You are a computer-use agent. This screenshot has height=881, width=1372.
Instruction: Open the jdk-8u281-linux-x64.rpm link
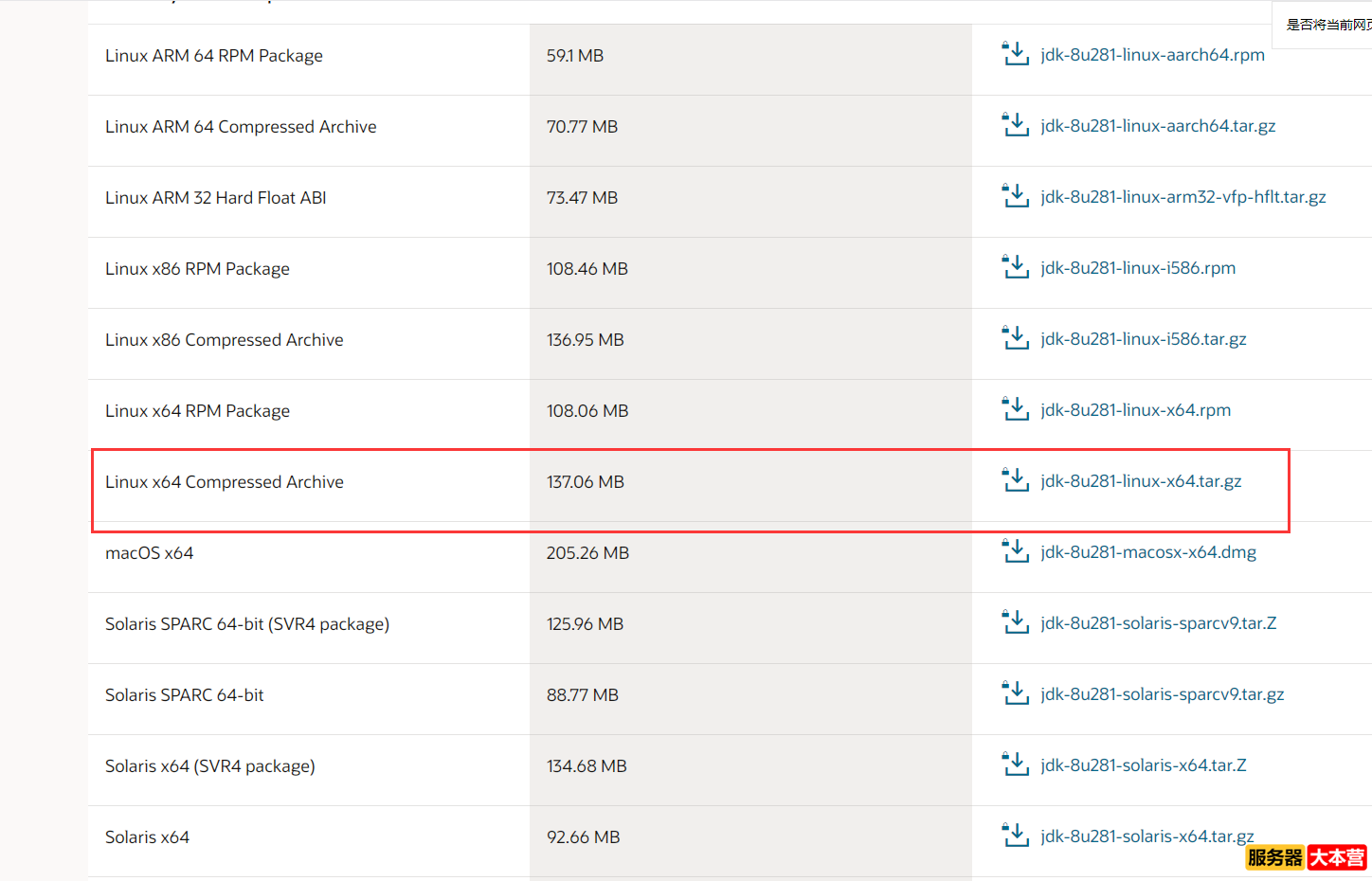tap(1136, 410)
